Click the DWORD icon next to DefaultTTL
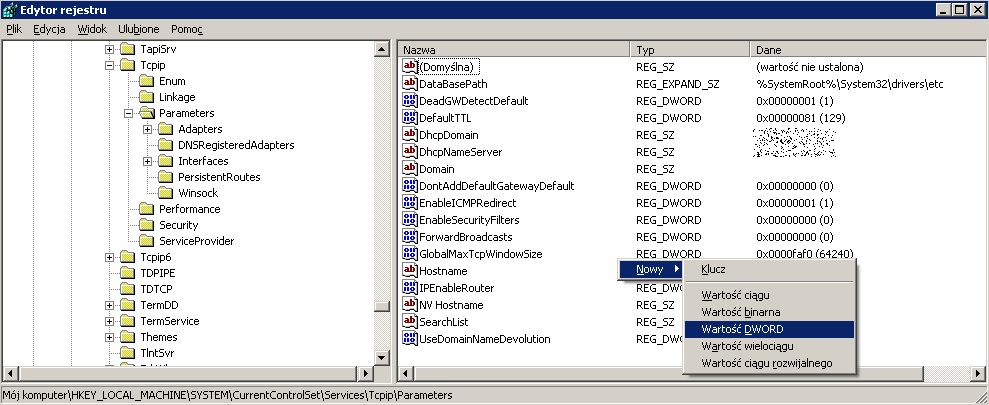 [409, 118]
